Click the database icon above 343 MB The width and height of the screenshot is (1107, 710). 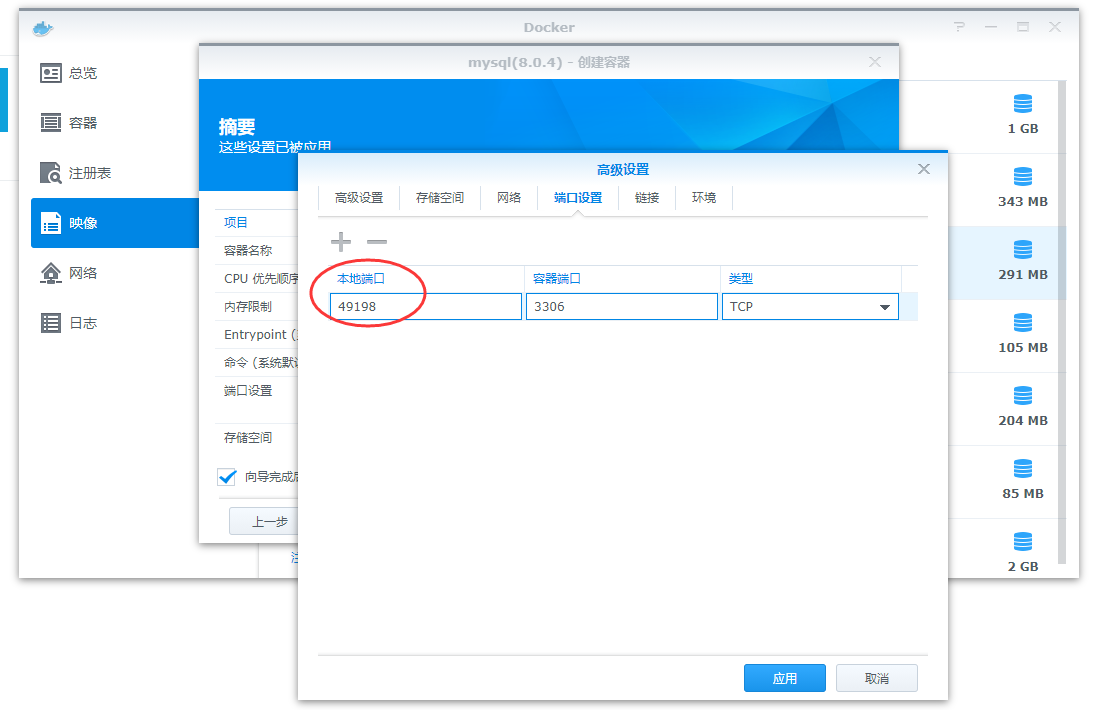(x=1022, y=177)
